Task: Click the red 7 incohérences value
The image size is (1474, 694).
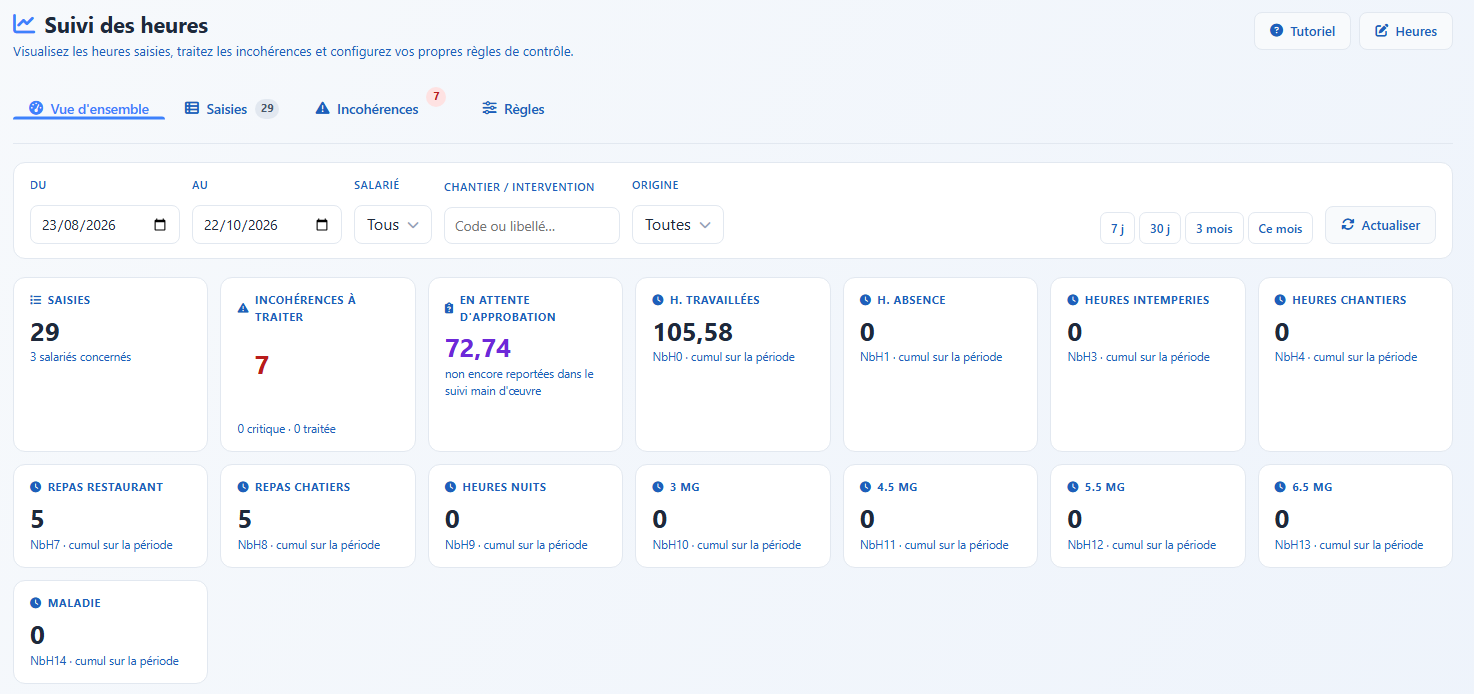Action: 262,365
